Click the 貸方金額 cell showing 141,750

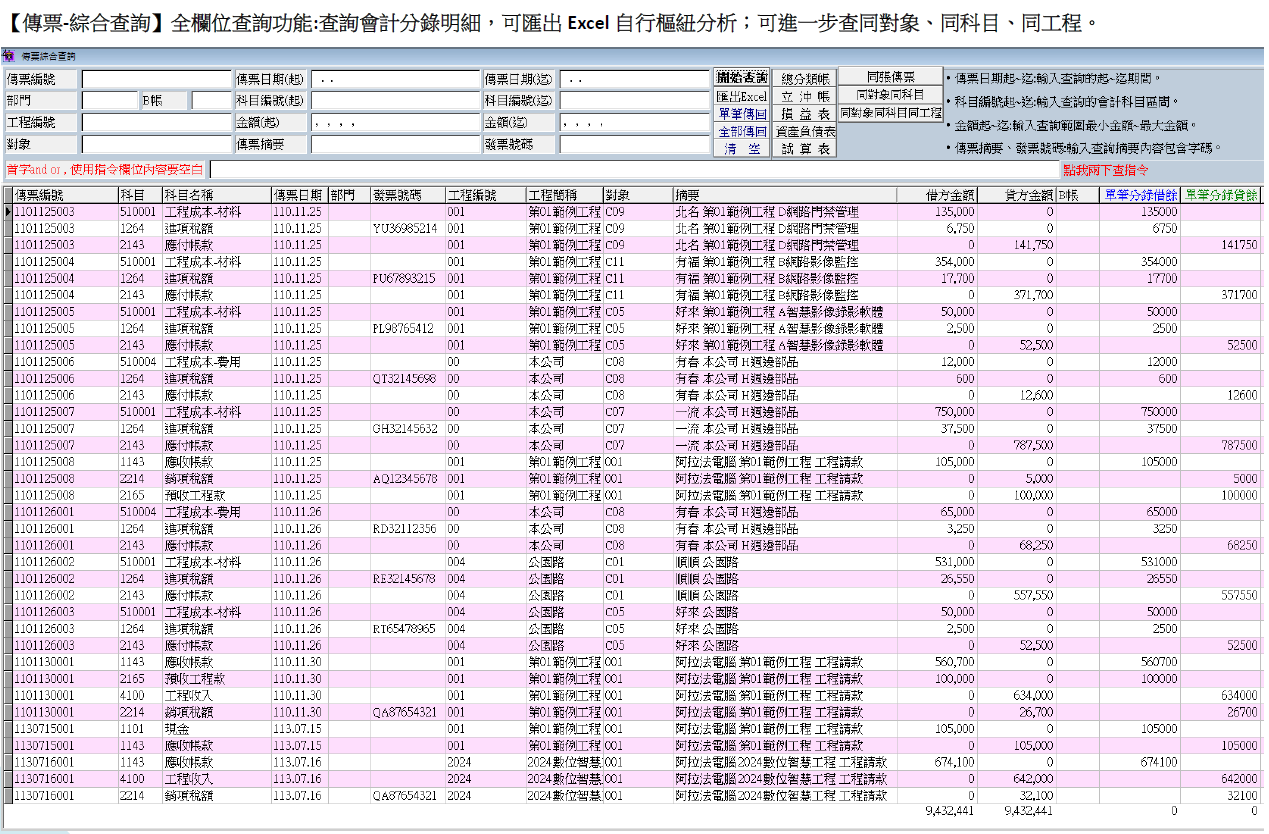1015,245
